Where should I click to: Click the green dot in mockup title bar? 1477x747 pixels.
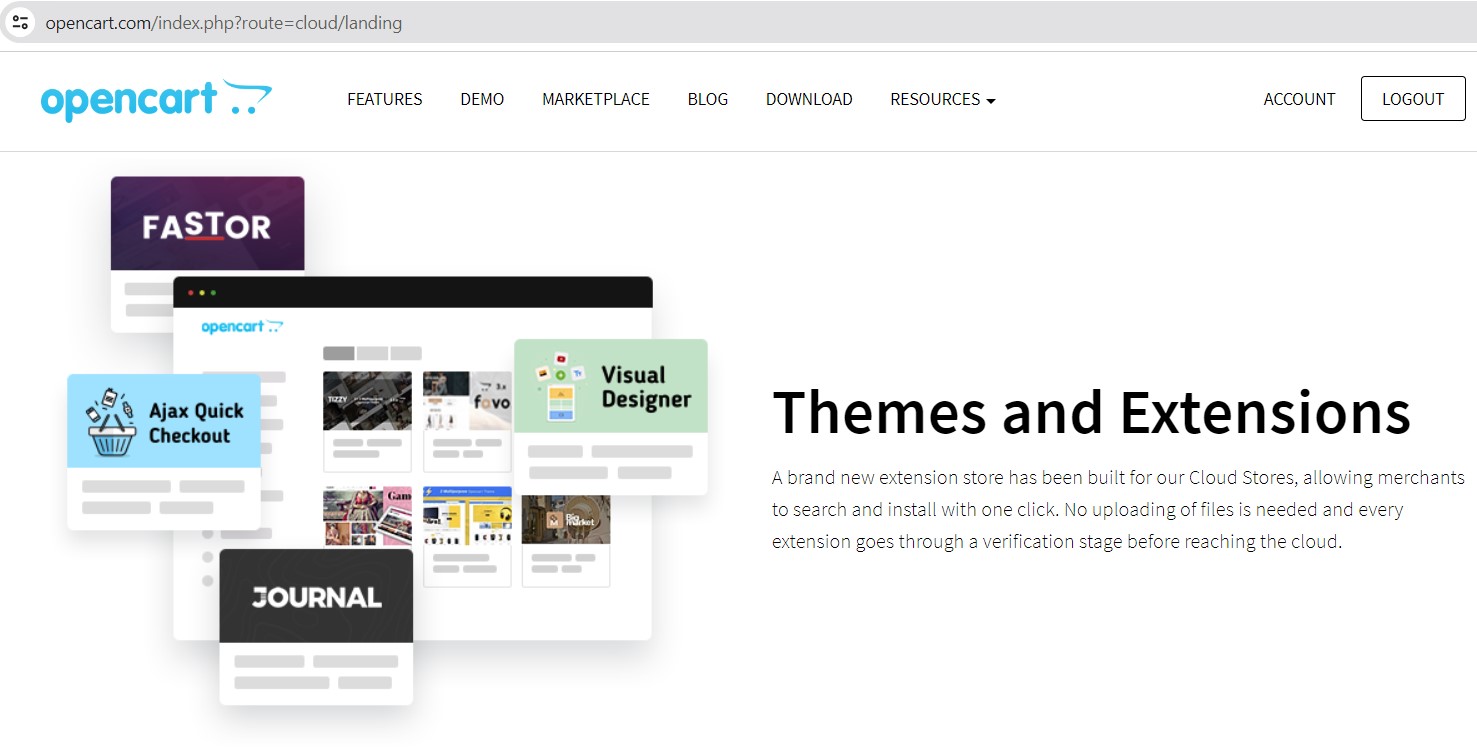tap(213, 293)
